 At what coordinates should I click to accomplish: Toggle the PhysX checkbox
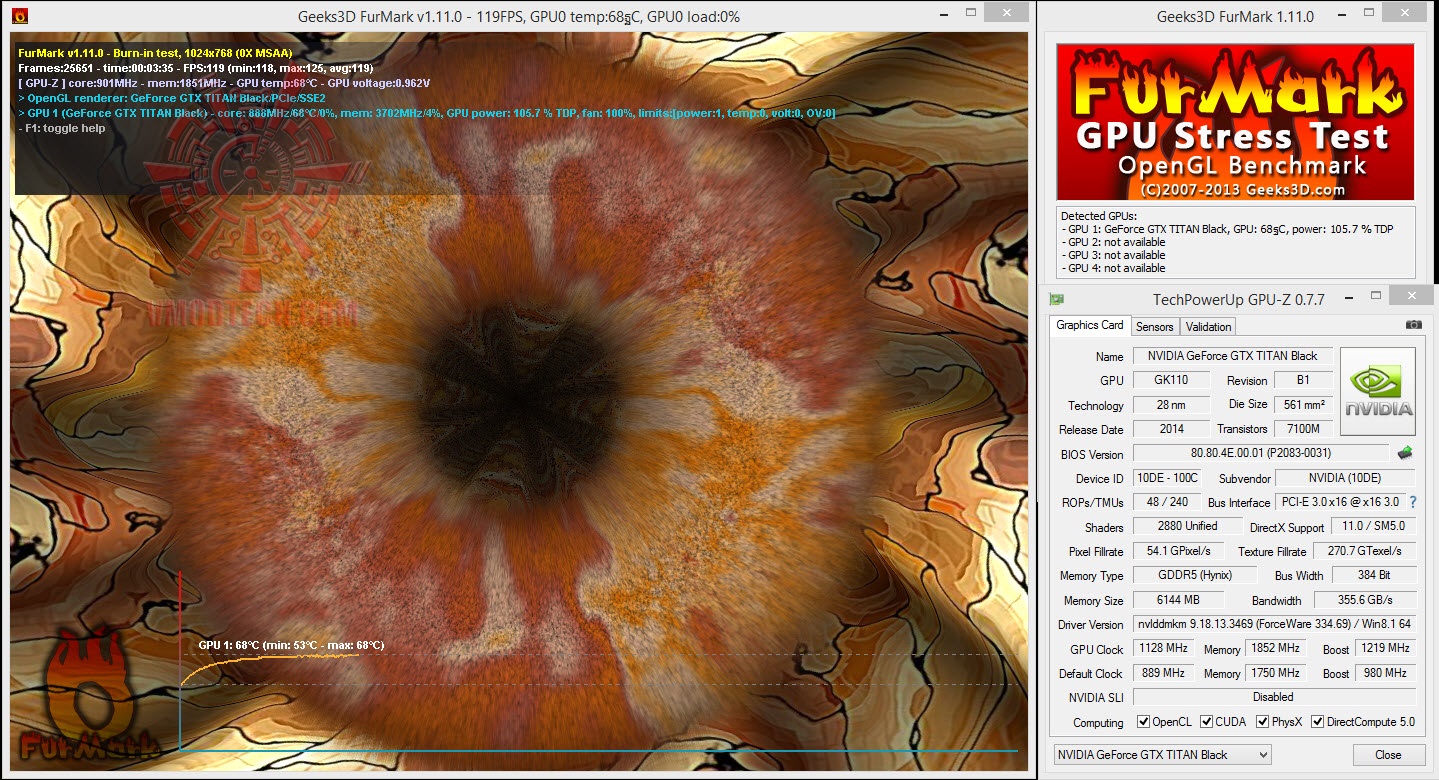[x=1263, y=722]
